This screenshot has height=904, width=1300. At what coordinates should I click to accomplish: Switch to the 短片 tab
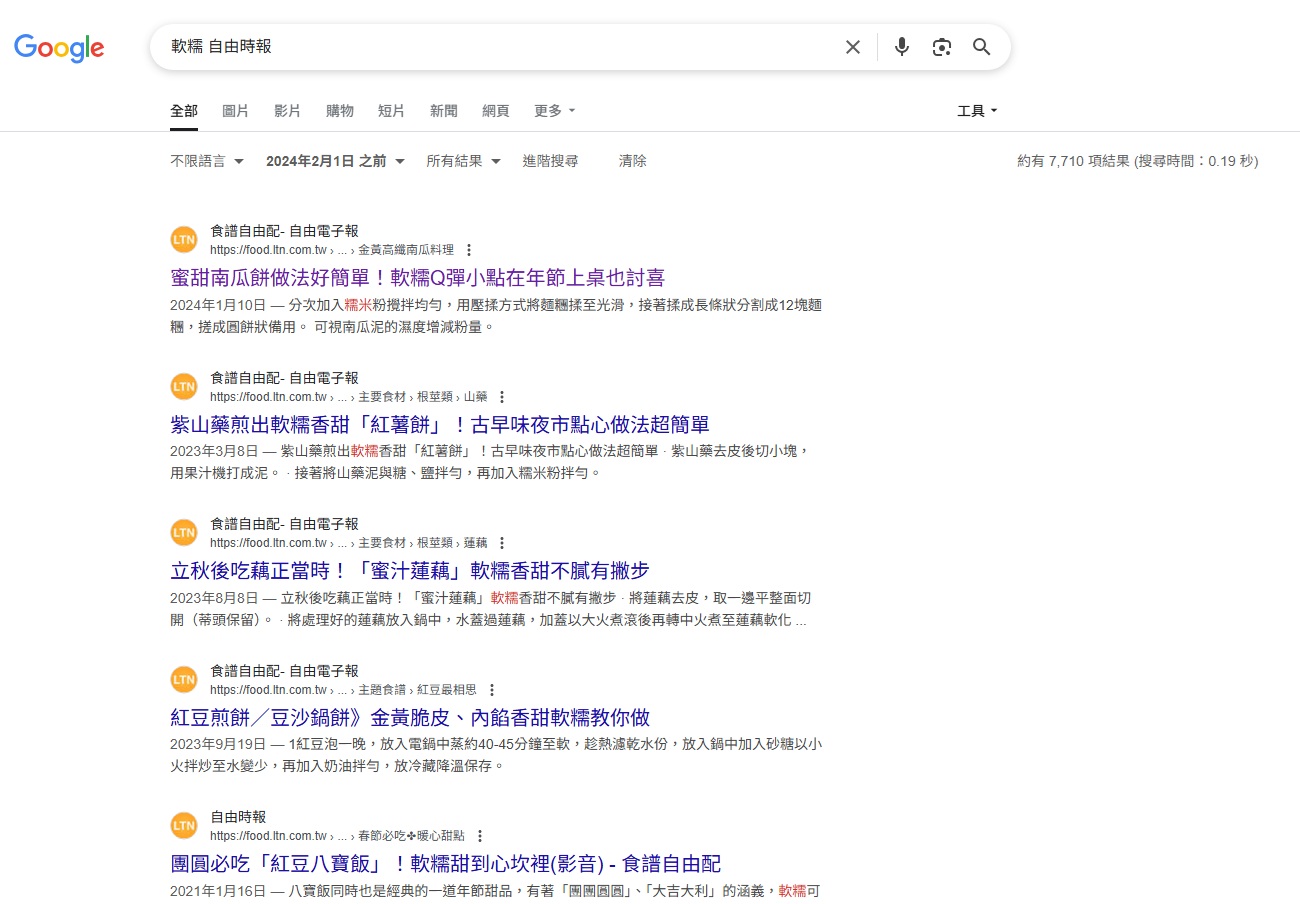(392, 111)
